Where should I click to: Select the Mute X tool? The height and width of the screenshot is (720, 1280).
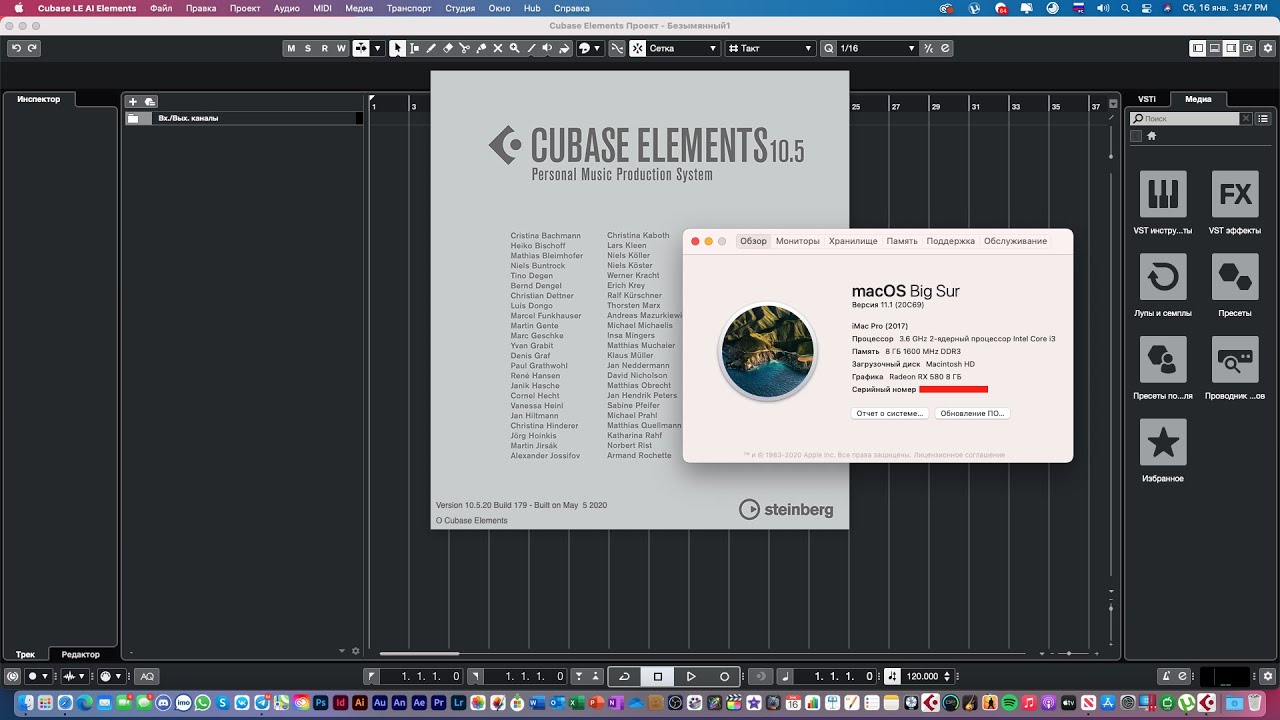tap(498, 48)
